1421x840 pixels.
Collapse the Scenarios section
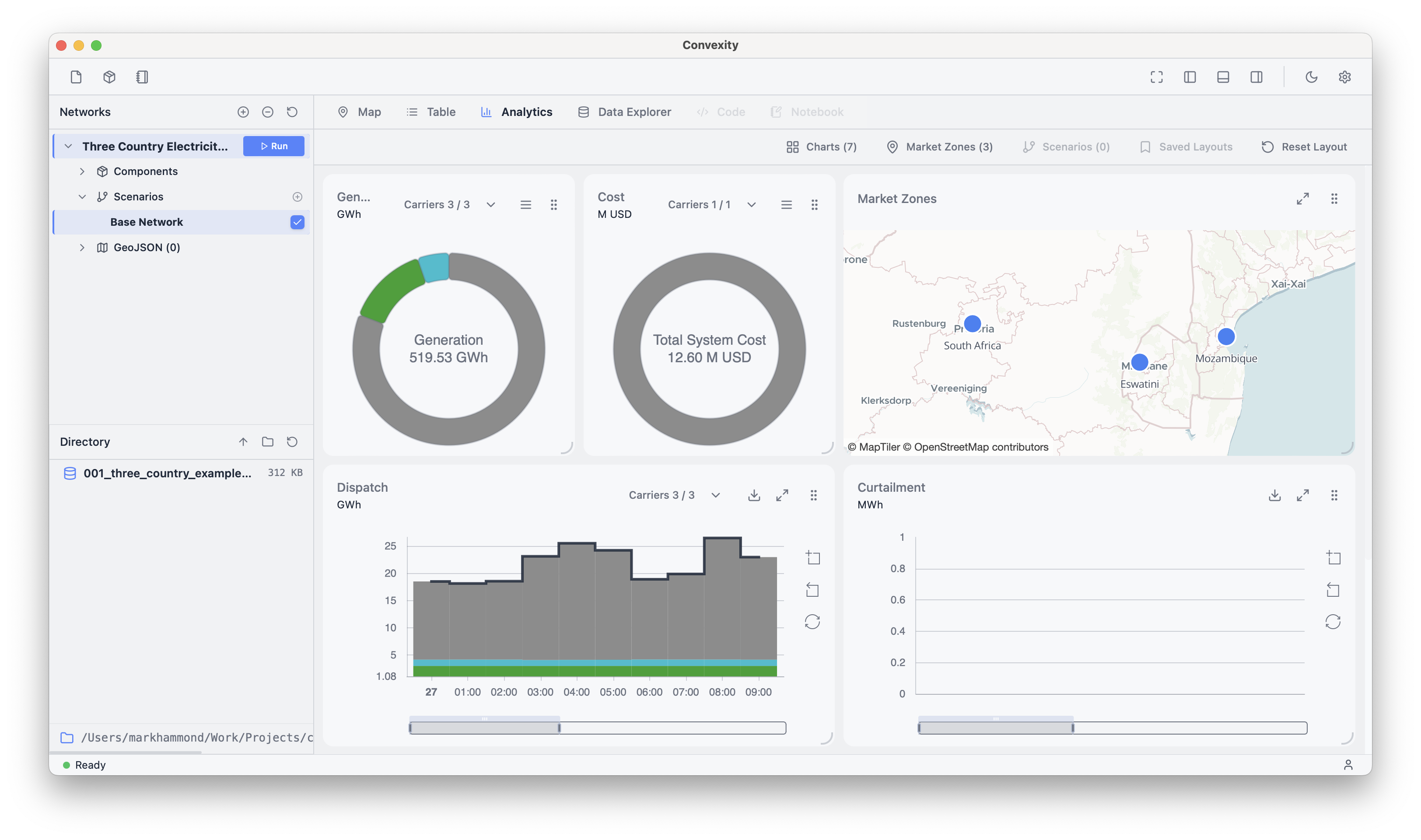[83, 196]
